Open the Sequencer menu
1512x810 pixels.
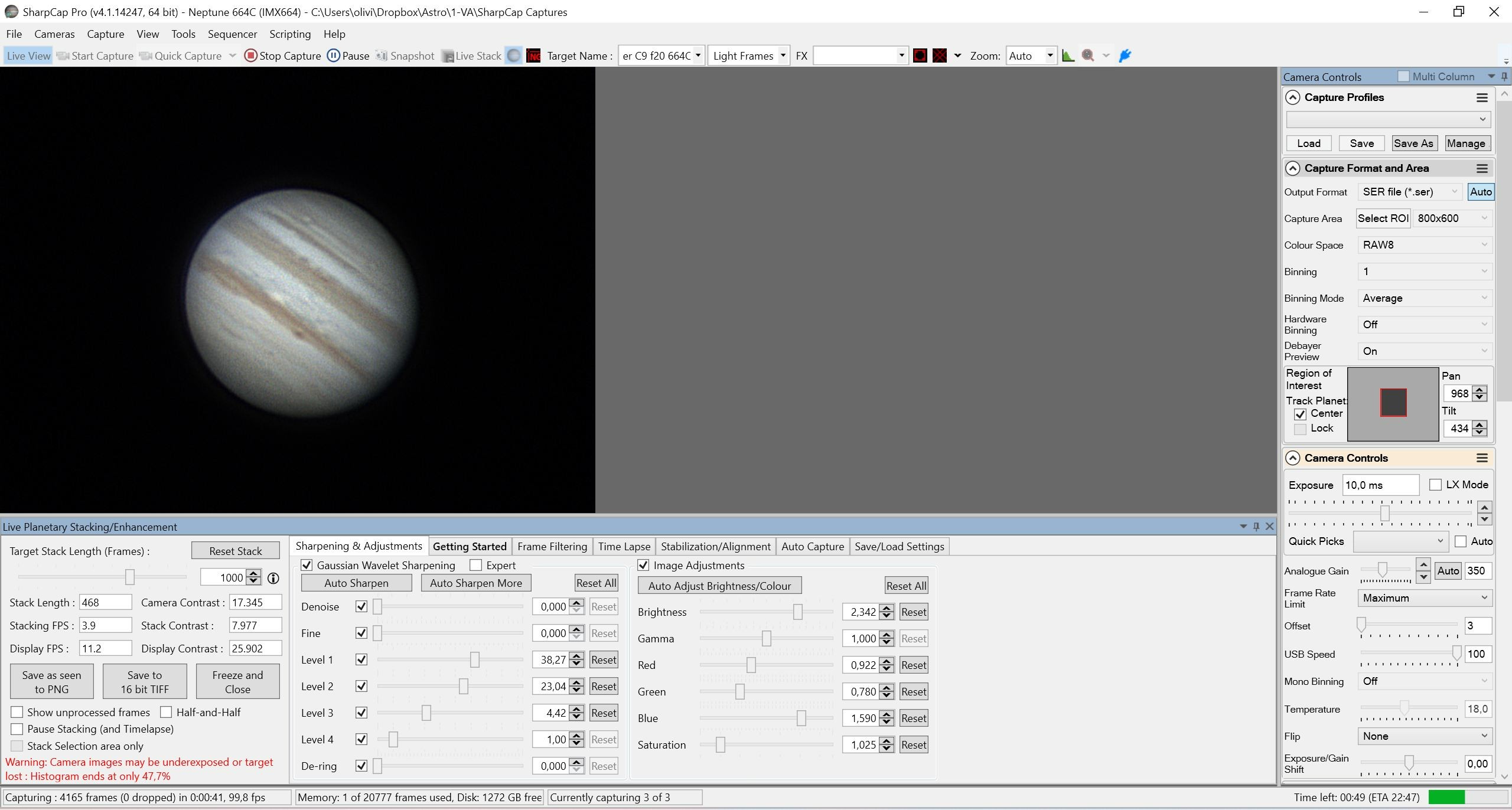click(232, 34)
